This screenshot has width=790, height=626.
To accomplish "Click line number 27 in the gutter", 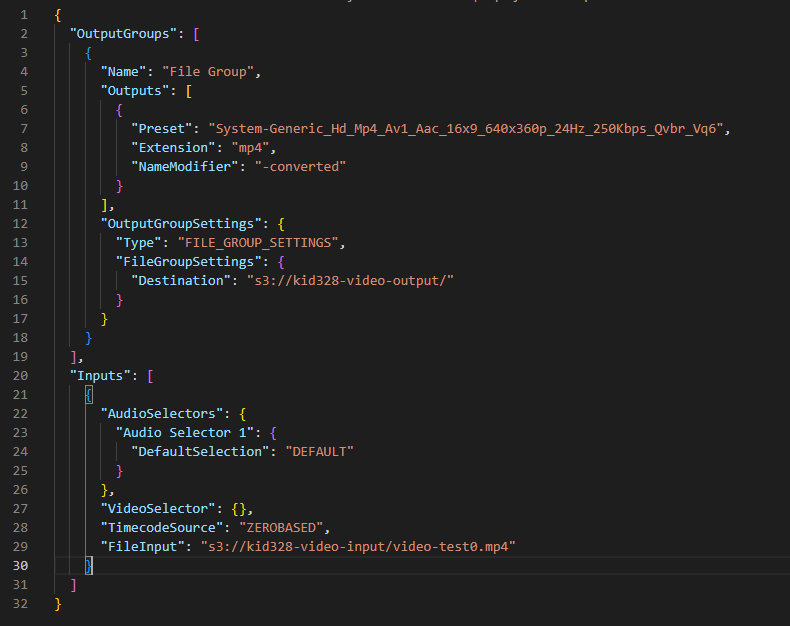I will coord(20,509).
